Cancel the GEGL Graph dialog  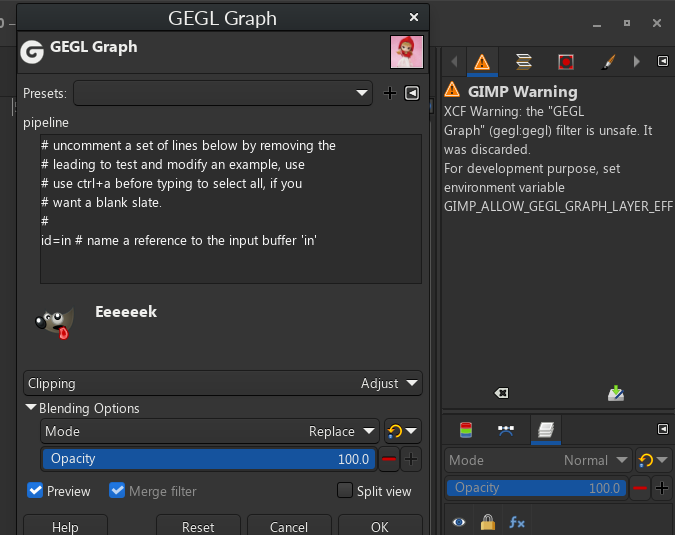tap(289, 526)
